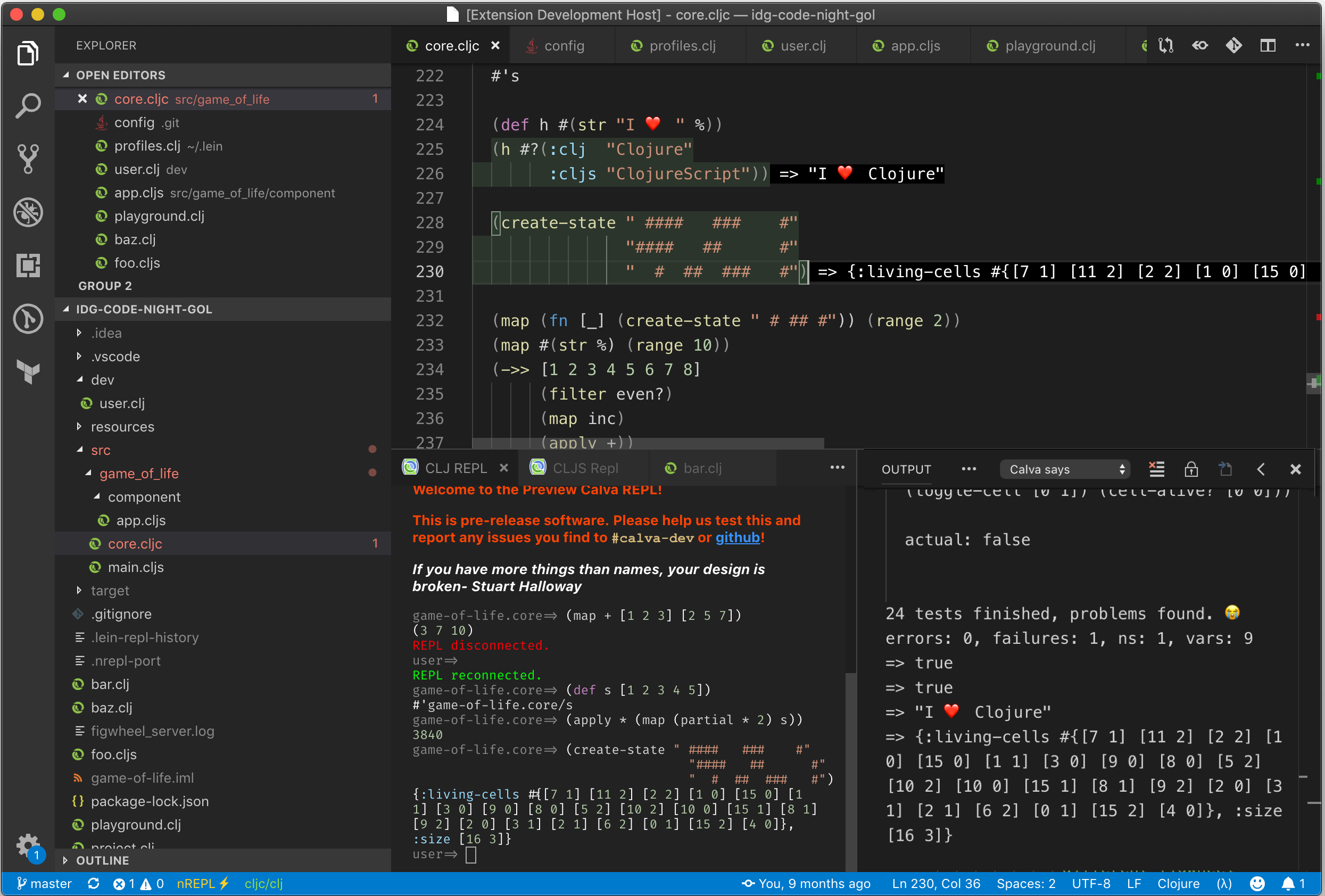Open the Debug view icon
Viewport: 1325px width, 896px height.
[x=27, y=212]
